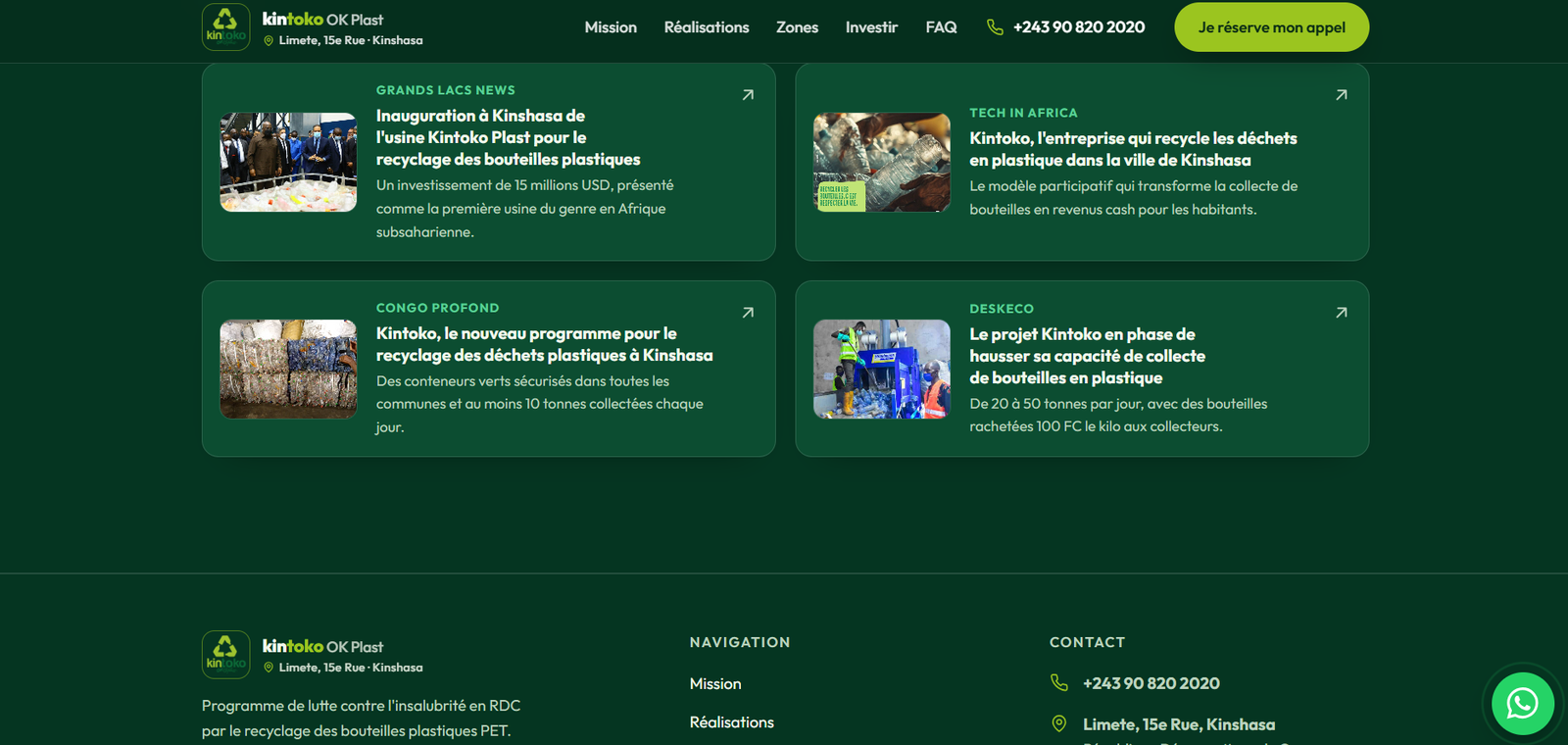Click the summary about le modèle participatif
The width and height of the screenshot is (1568, 745).
1134,198
